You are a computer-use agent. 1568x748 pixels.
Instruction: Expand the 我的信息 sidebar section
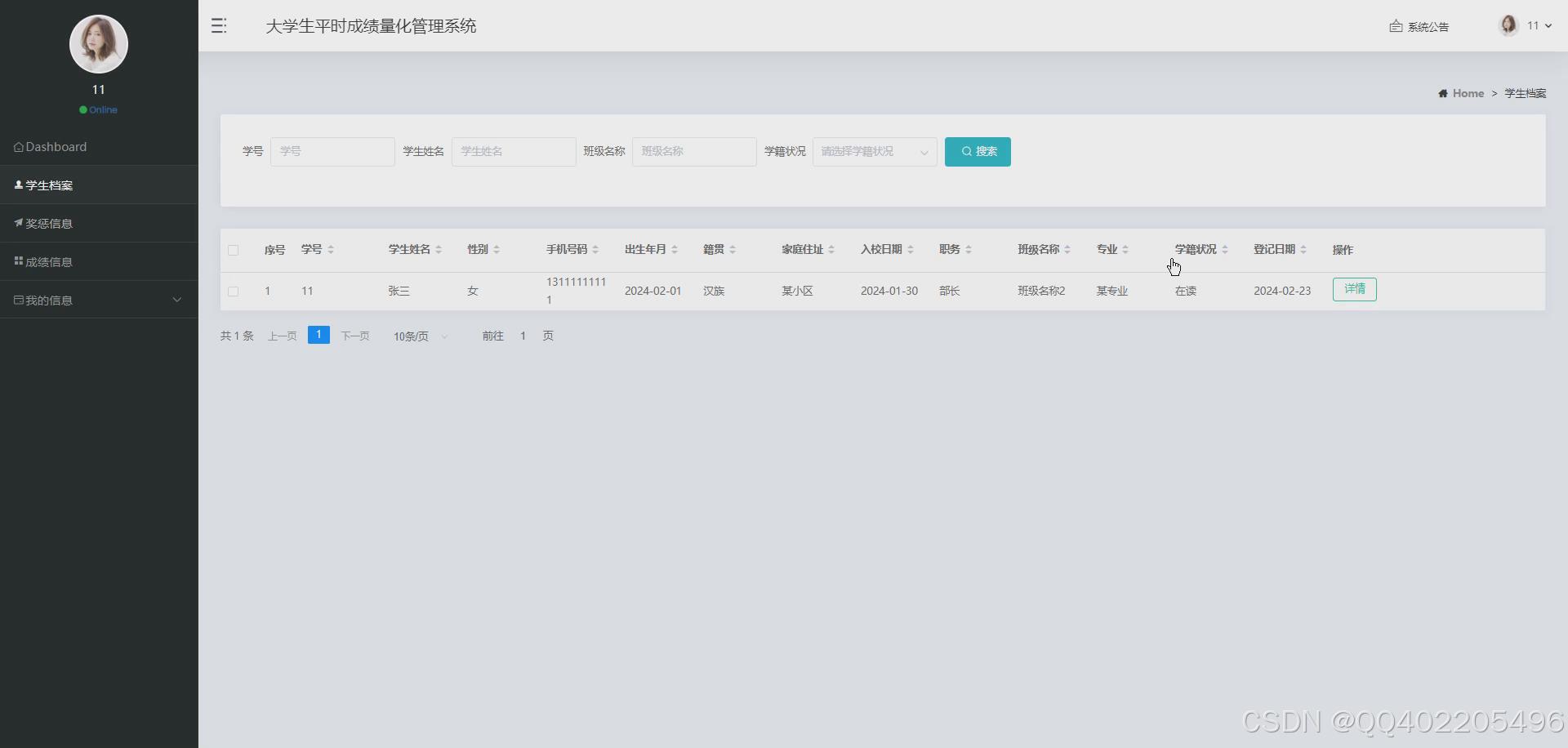point(176,299)
